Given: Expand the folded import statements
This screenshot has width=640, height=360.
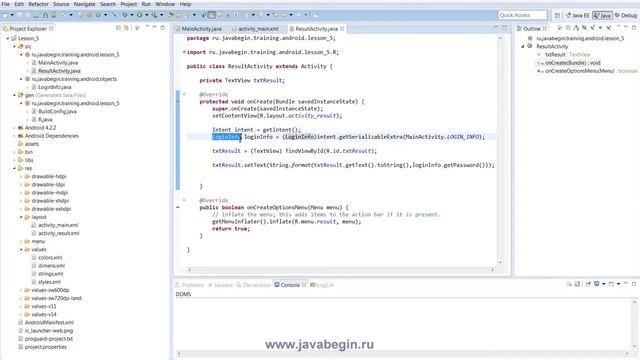Looking at the screenshot, I should pyautogui.click(x=184, y=52).
